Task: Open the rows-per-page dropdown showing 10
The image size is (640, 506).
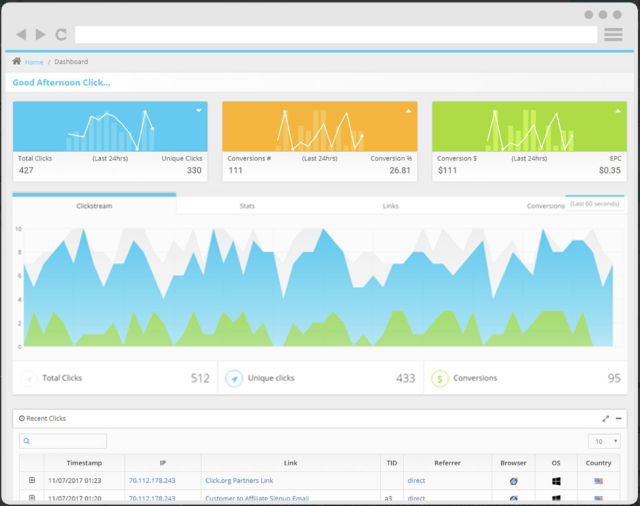Action: [604, 441]
